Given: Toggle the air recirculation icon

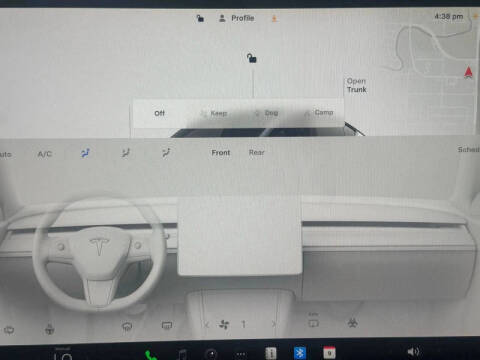Looking at the screenshot, I should 313,322.
